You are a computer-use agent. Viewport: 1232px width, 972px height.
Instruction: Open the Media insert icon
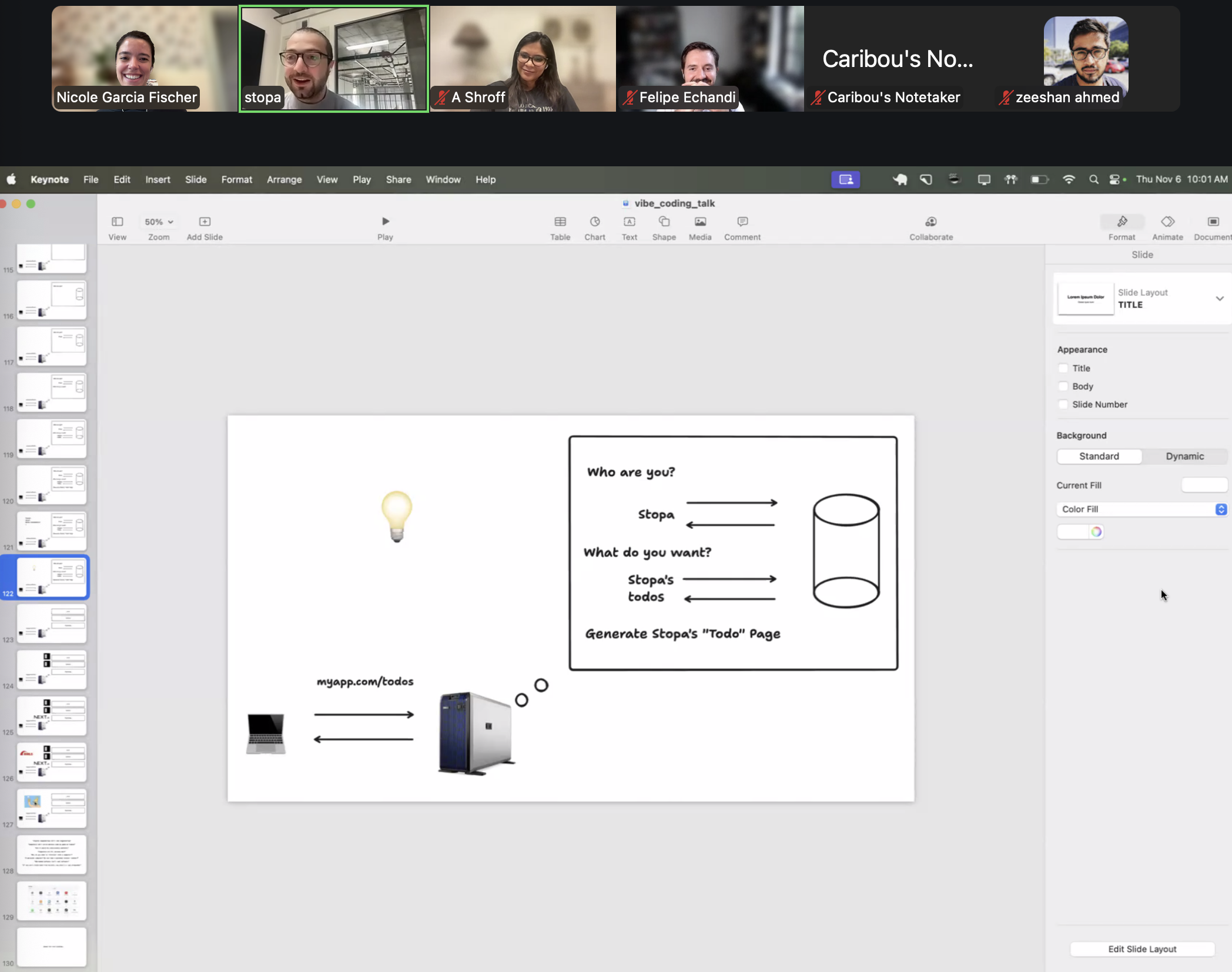(699, 222)
